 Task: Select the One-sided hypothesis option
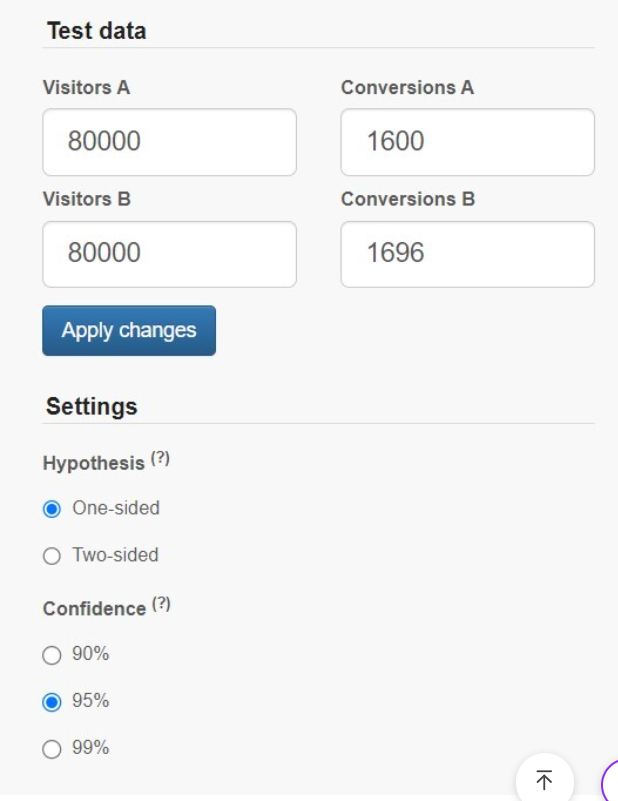[52, 509]
